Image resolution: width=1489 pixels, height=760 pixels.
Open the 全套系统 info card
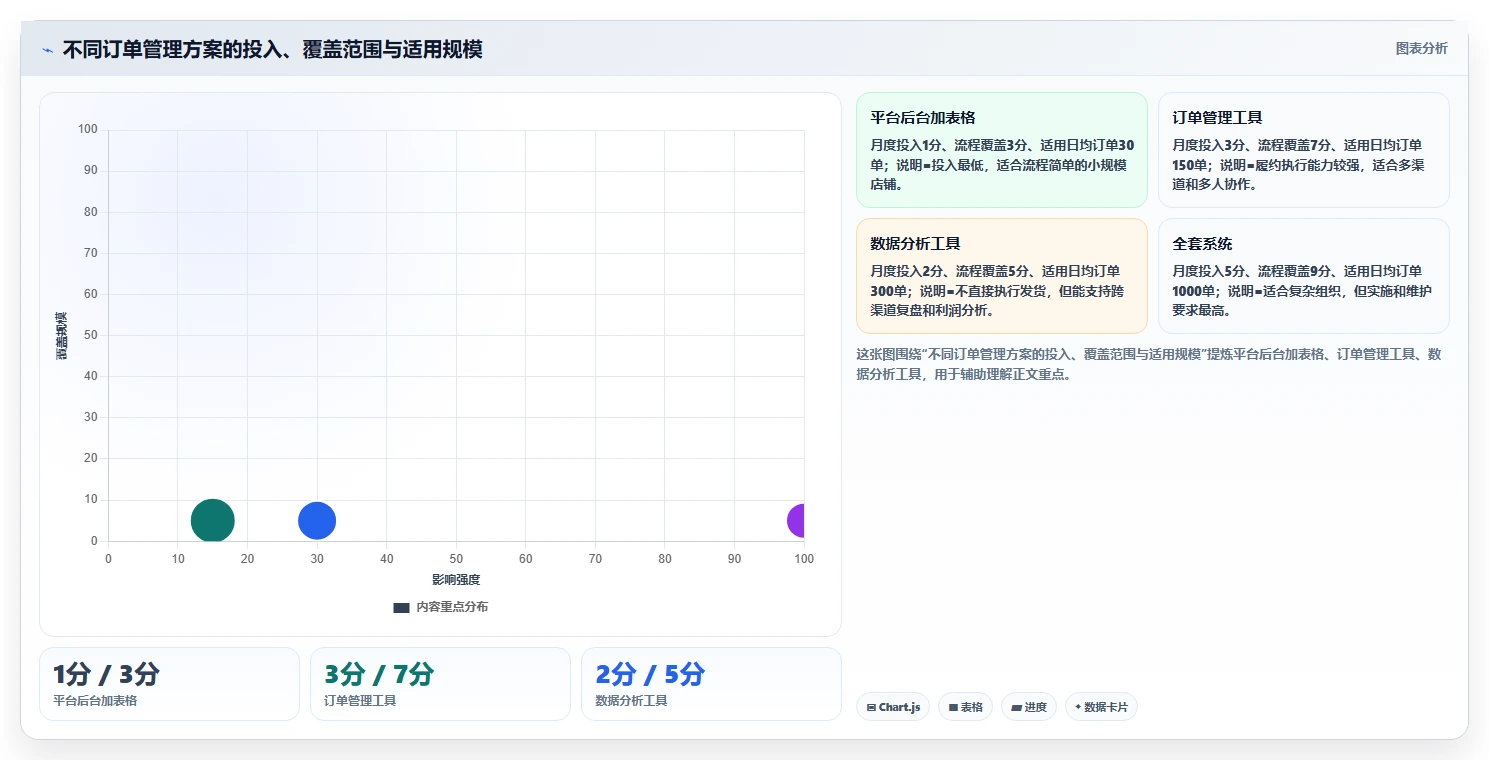tap(1304, 276)
